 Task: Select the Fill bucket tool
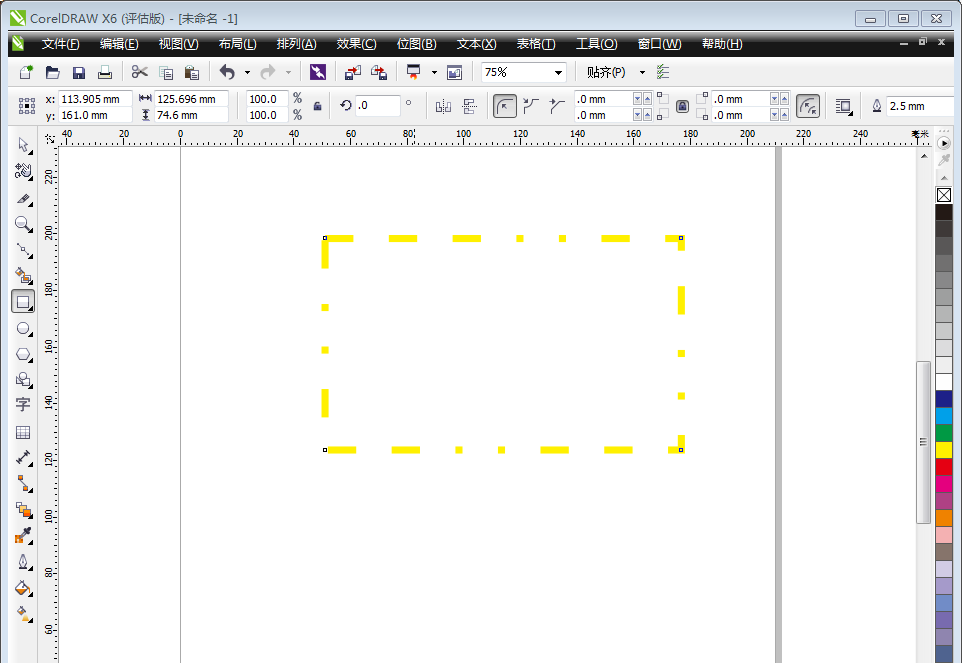23,588
